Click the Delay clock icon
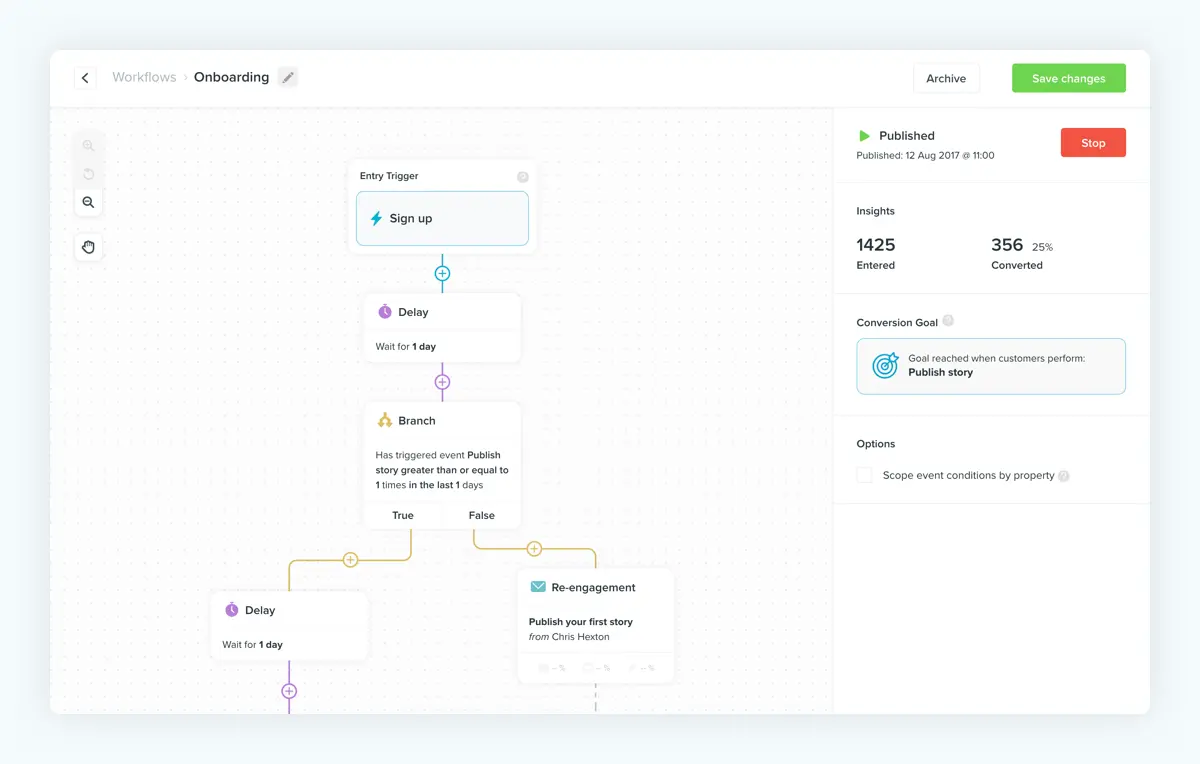1200x764 pixels. [387, 311]
